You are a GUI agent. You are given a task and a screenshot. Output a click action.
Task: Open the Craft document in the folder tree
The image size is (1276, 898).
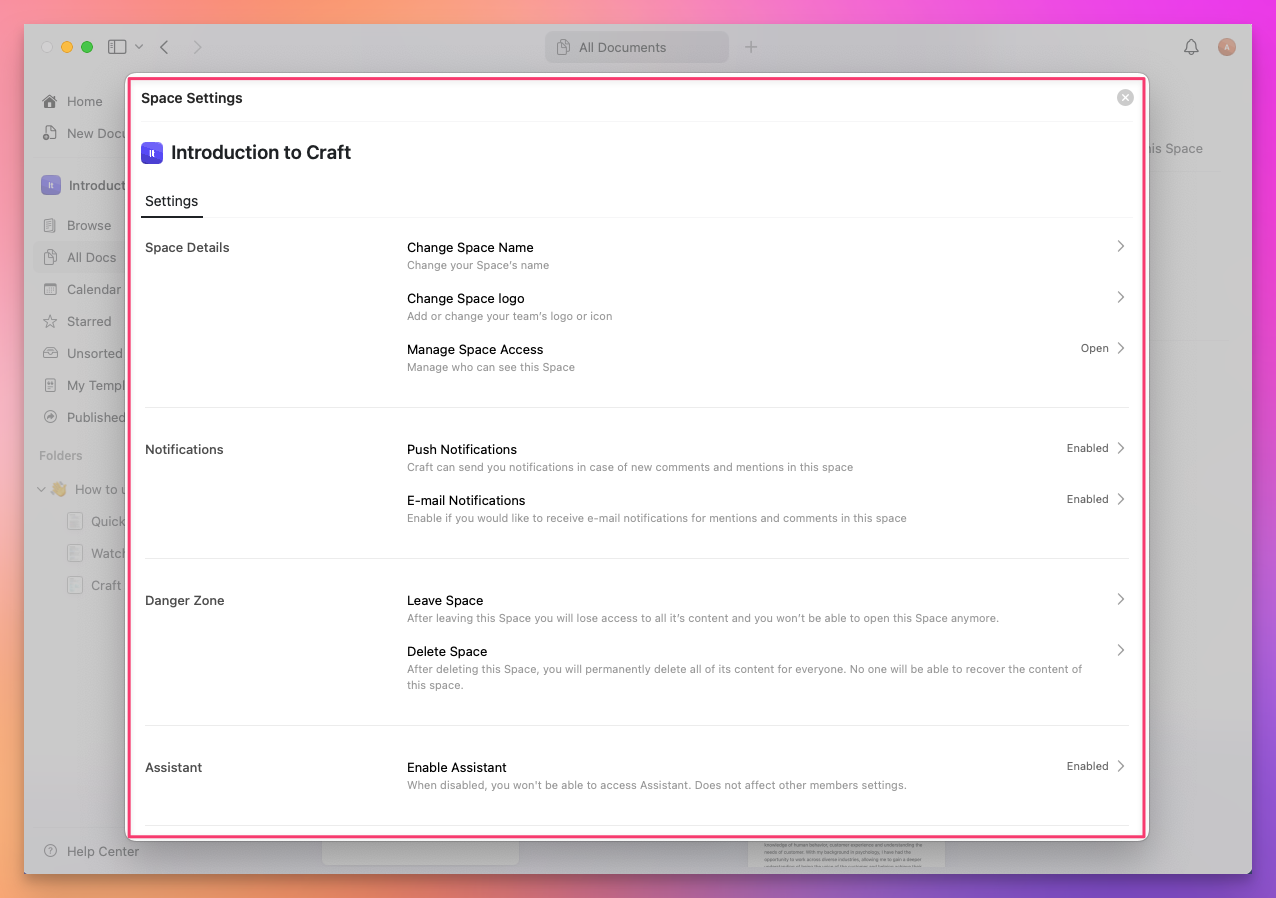pos(94,585)
